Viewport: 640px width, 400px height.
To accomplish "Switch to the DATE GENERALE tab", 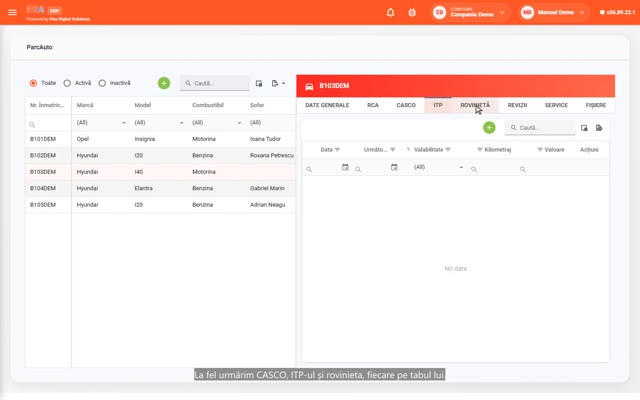I will (327, 105).
